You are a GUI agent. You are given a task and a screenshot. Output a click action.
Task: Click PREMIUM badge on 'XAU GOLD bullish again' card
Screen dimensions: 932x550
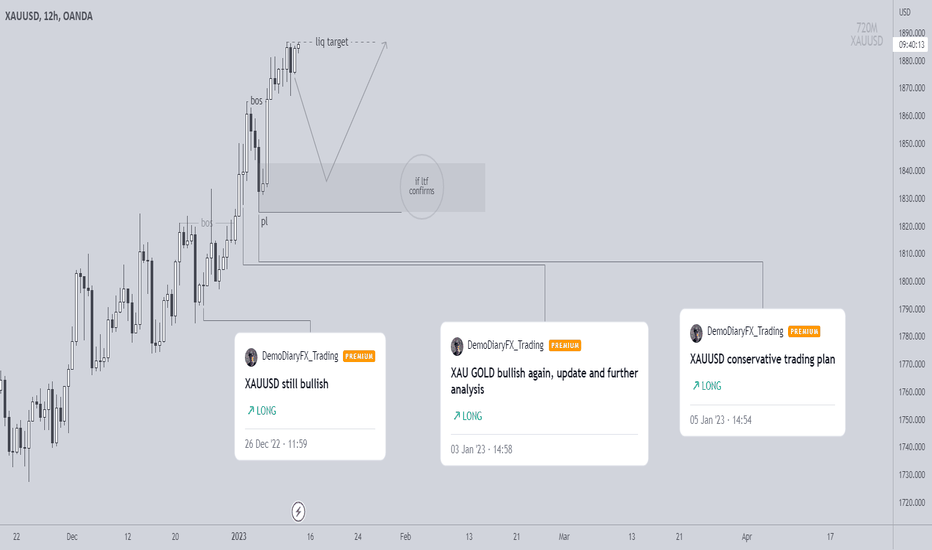pos(565,345)
